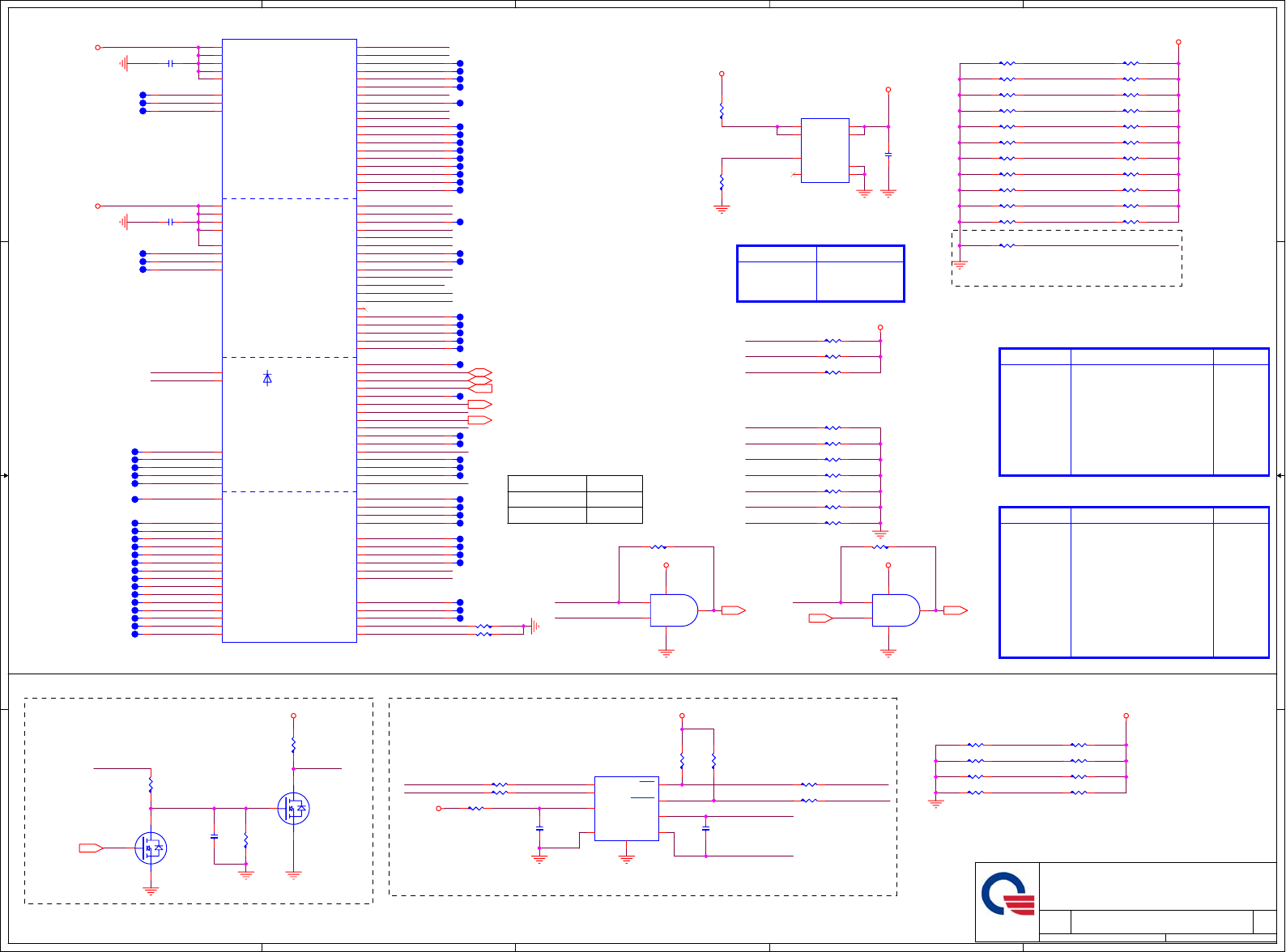Select the input port feeding the MOSFET gate
Image resolution: width=1286 pixels, height=952 pixels.
point(91,848)
